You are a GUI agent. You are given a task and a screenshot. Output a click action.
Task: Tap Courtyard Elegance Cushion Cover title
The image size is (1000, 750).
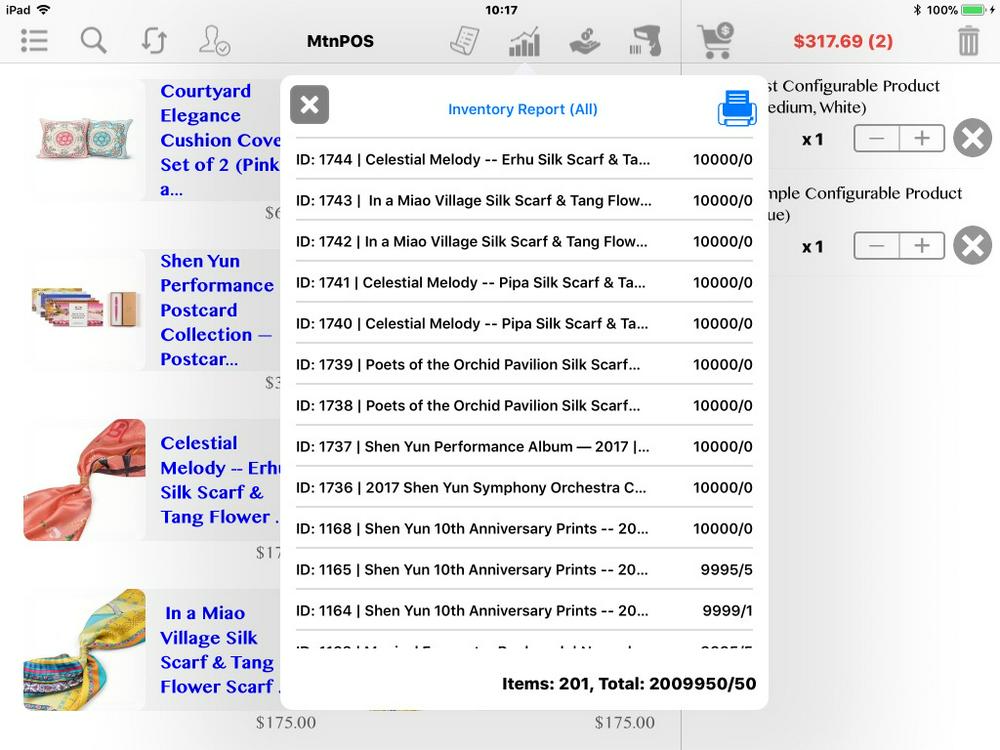220,140
